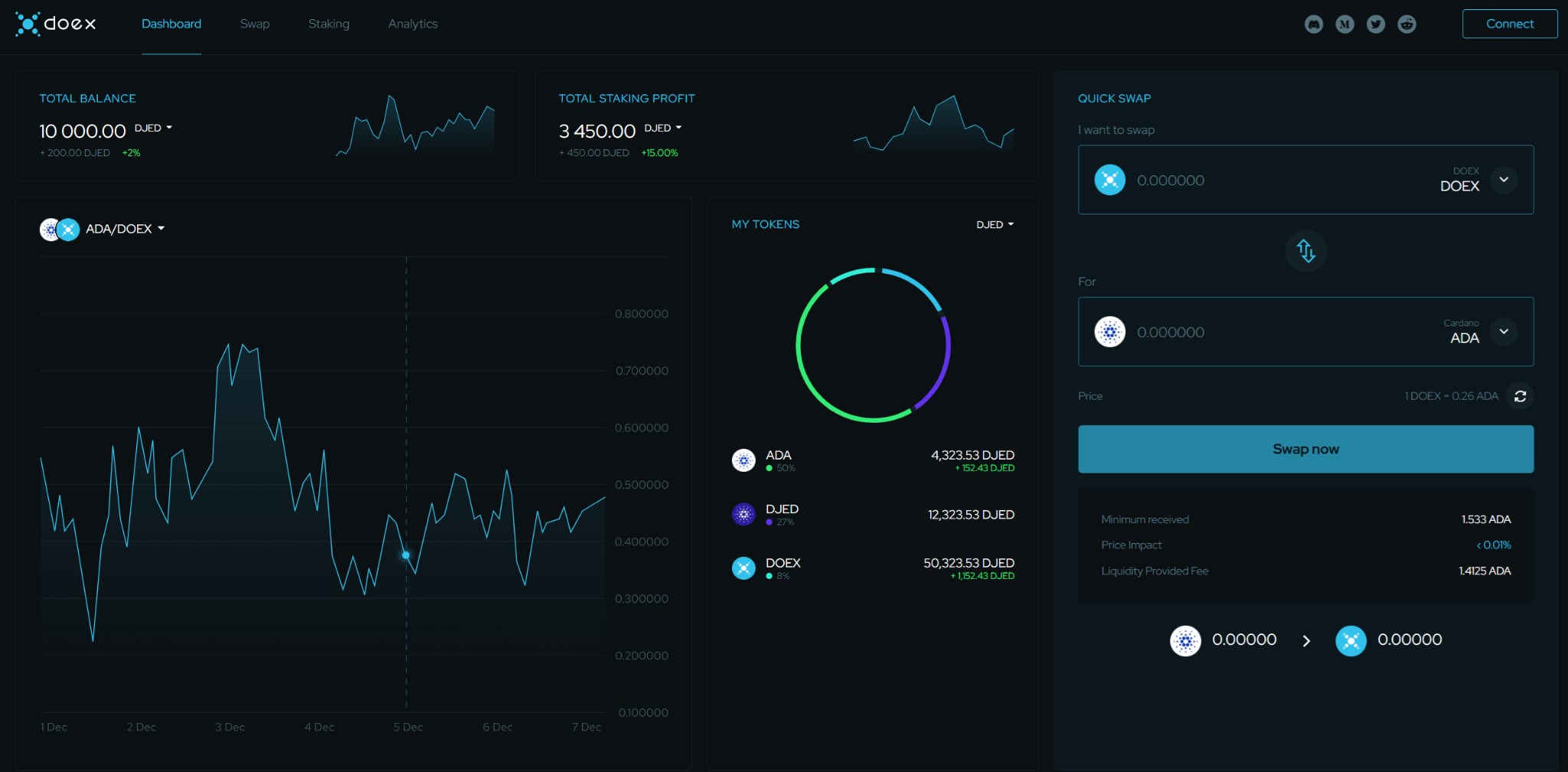Screen dimensions: 1568x772
Task: Select the DJED token icon in My Tokens
Action: pos(743,514)
